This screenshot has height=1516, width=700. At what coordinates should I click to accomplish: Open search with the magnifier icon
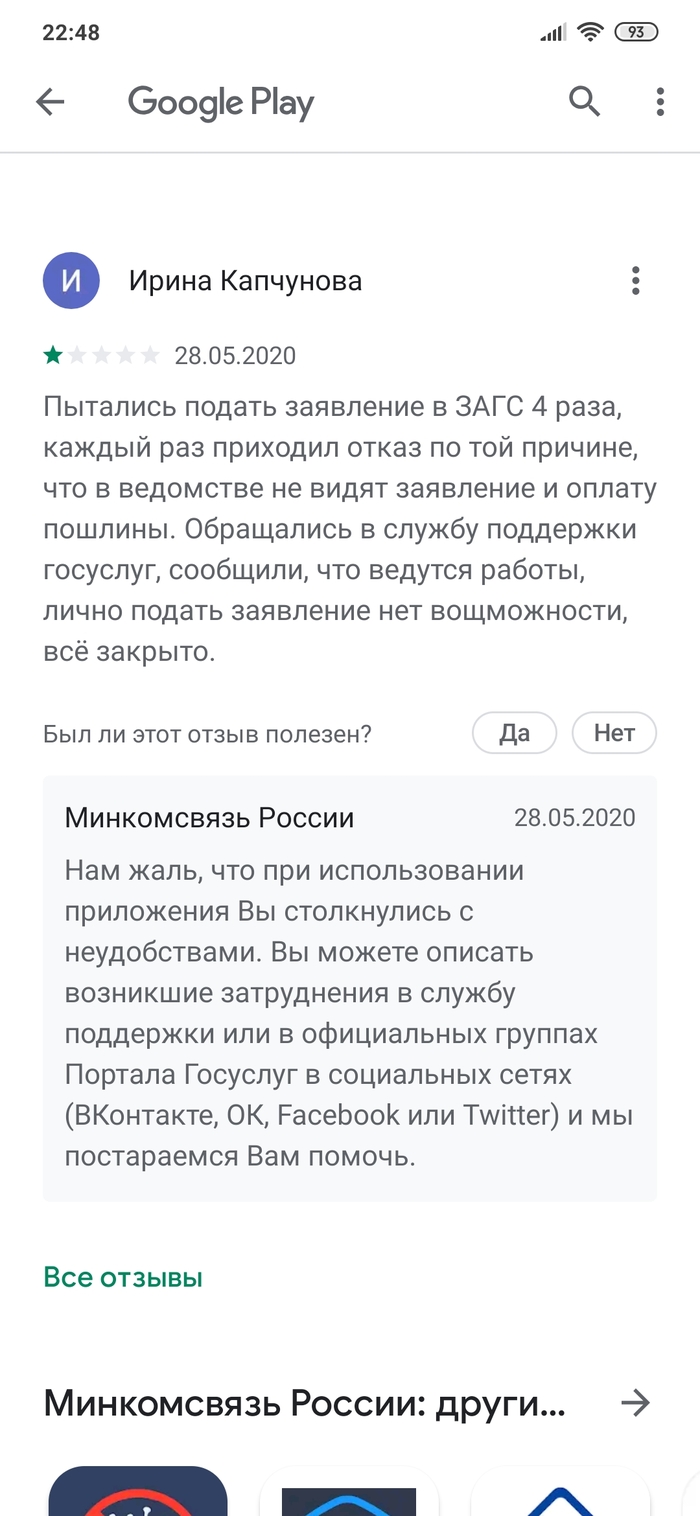click(584, 101)
